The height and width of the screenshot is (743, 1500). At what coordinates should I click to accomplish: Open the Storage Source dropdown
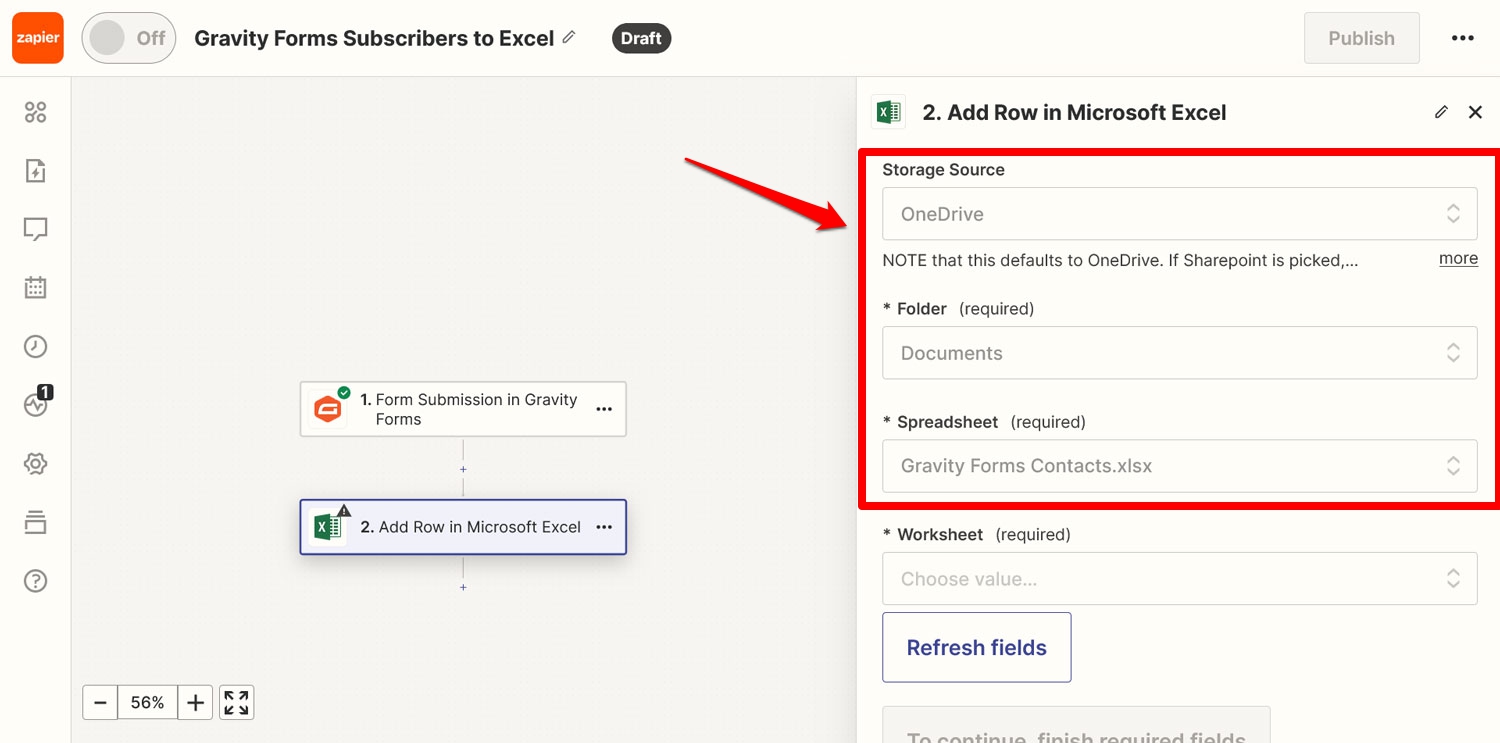tap(1180, 213)
